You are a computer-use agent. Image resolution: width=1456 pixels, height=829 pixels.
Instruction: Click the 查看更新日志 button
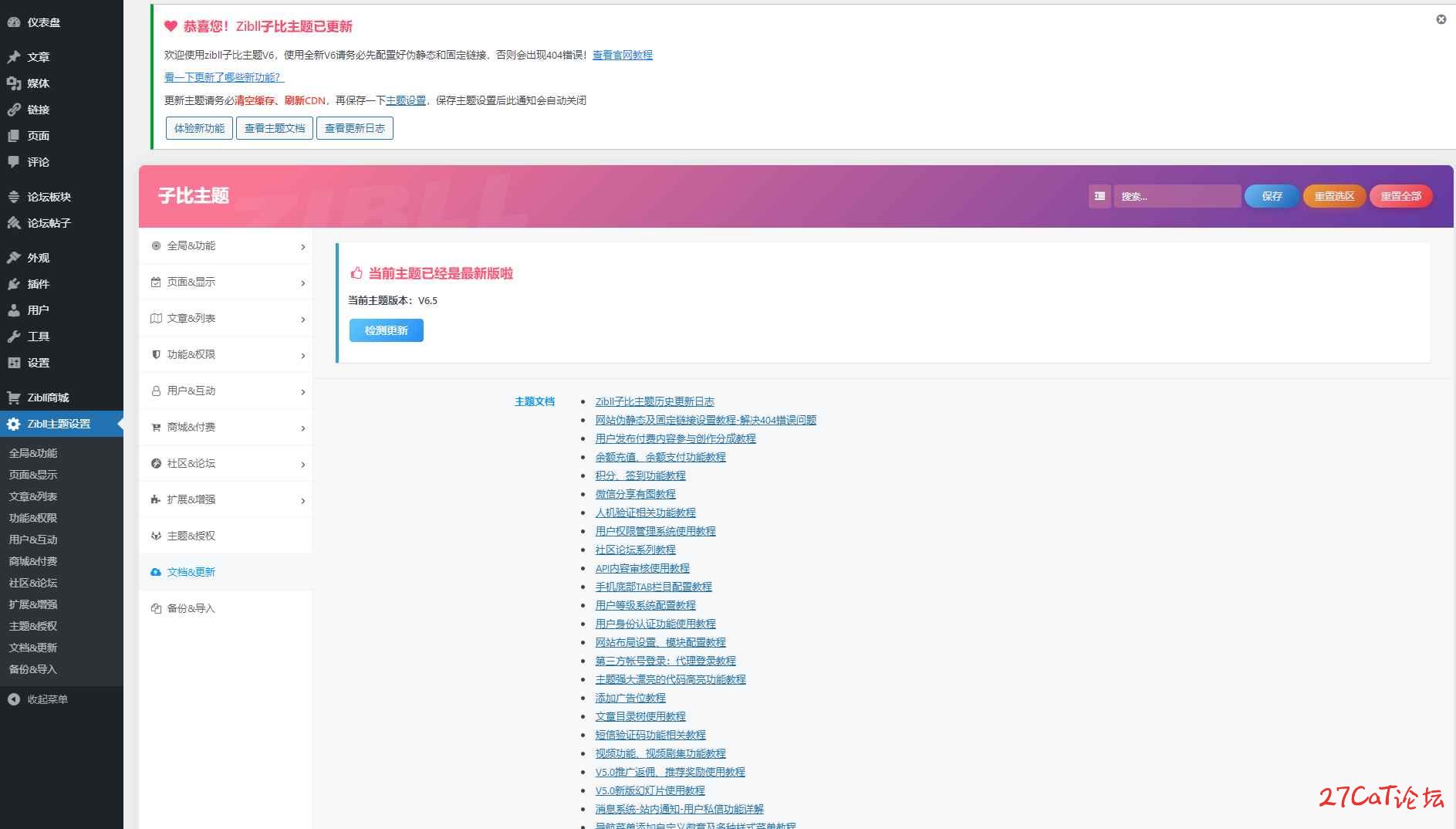[x=355, y=128]
